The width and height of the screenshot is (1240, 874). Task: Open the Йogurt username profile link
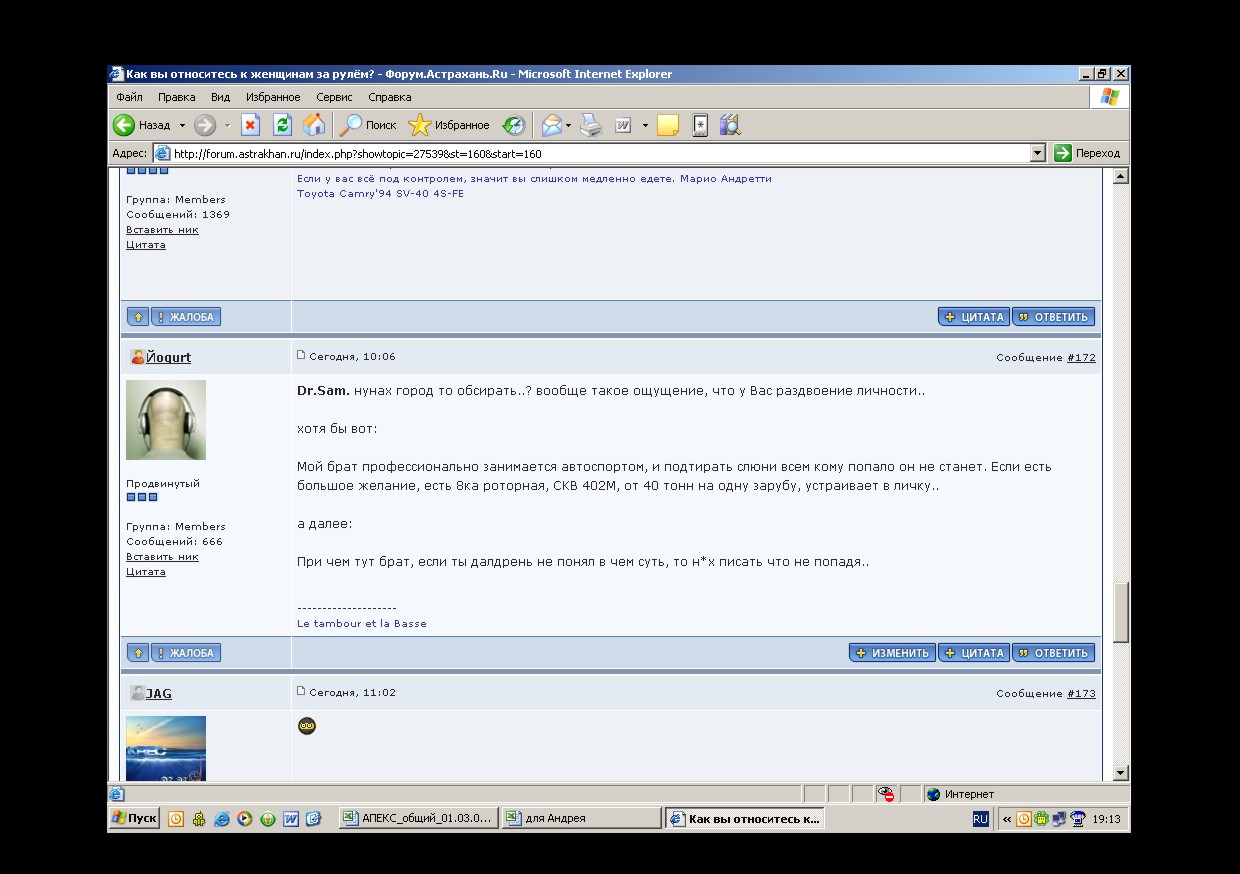coord(168,357)
